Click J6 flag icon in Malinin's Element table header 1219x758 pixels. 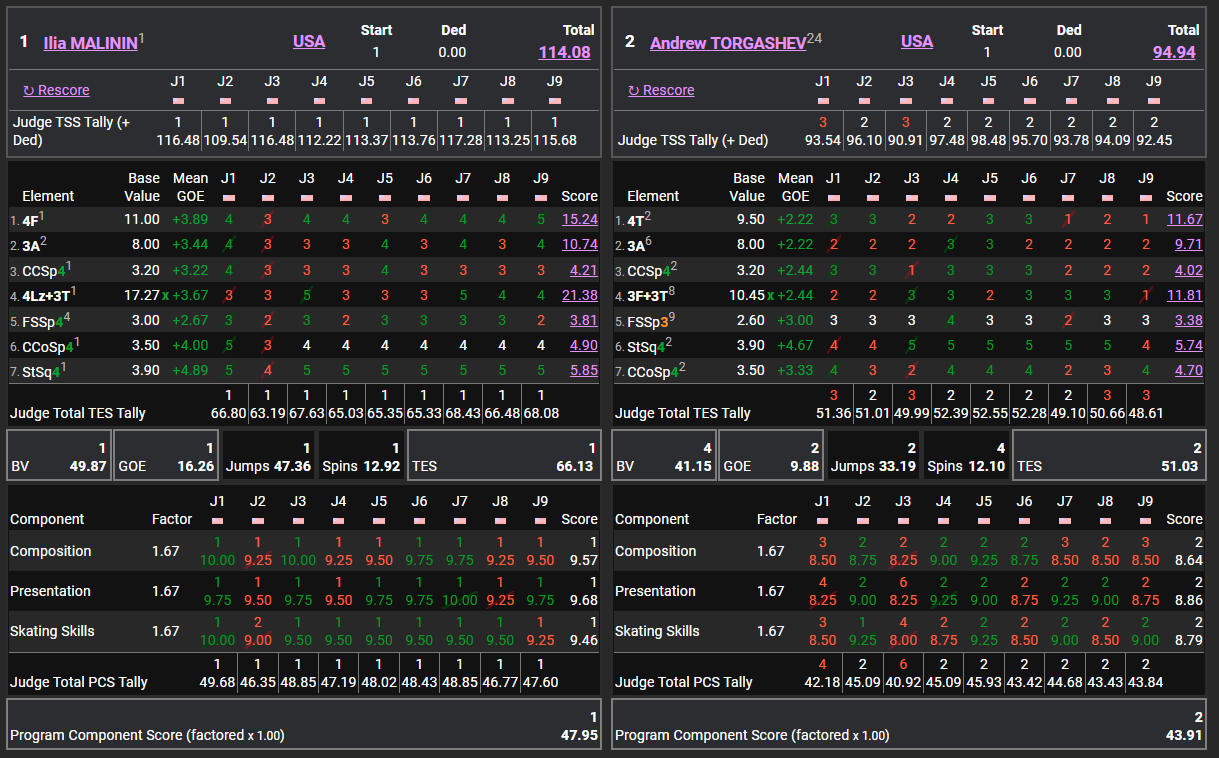pyautogui.click(x=424, y=197)
